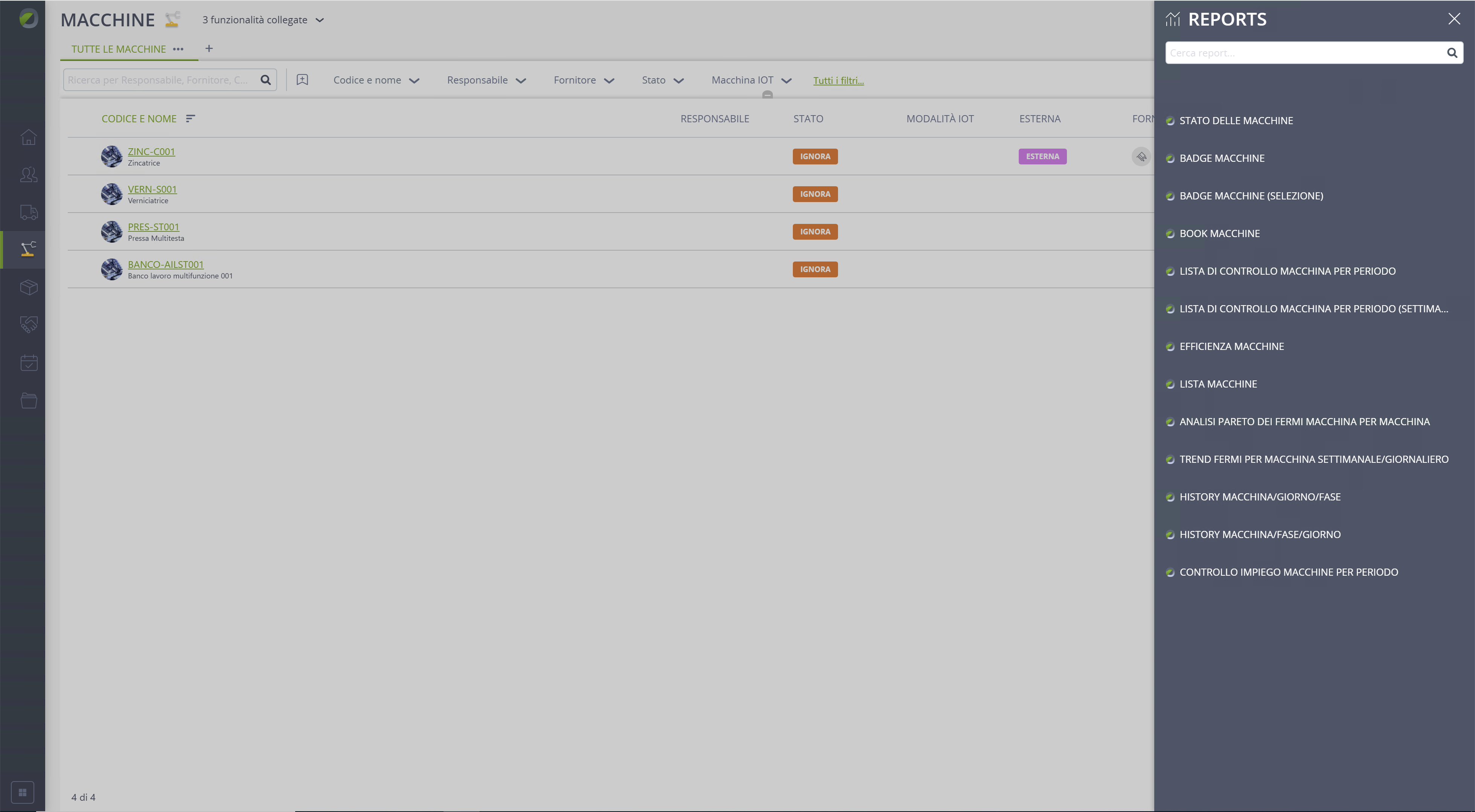
Task: Open the people sidebar icon
Action: (29, 175)
